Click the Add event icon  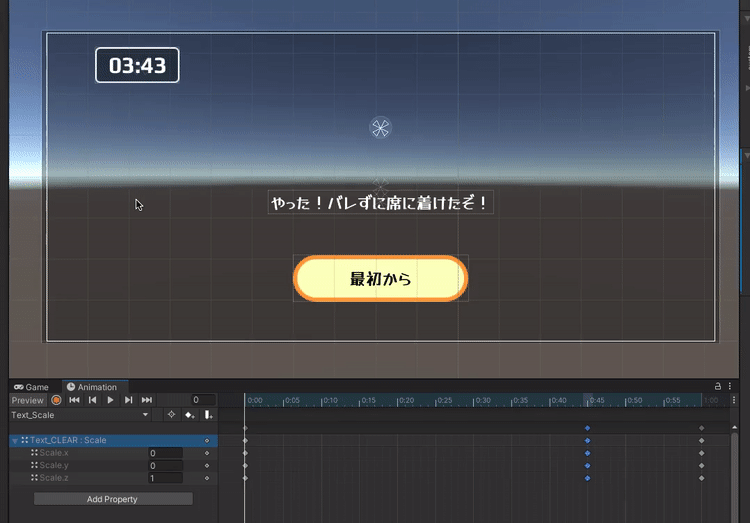coord(208,415)
